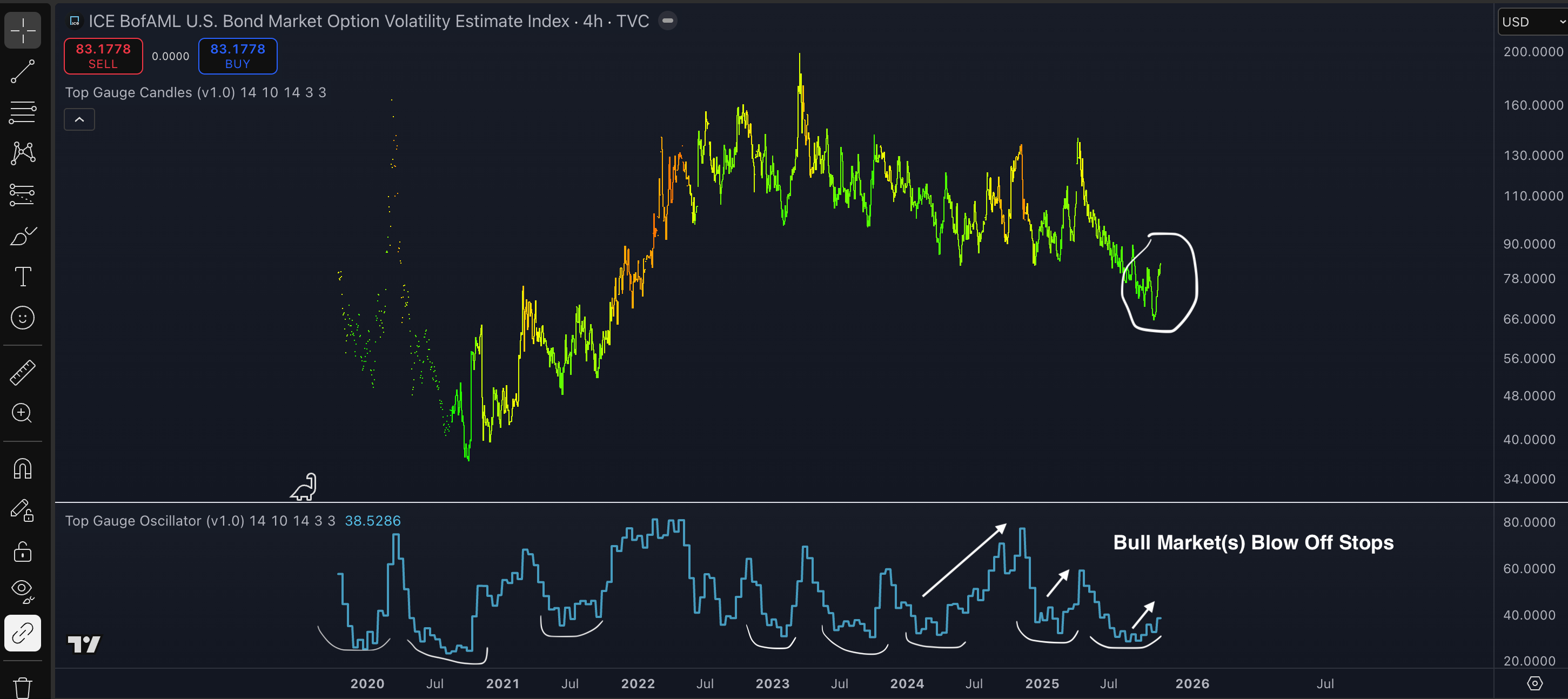Hide all drawings with eye icon
Screen dimensions: 1568x699
[x=23, y=592]
